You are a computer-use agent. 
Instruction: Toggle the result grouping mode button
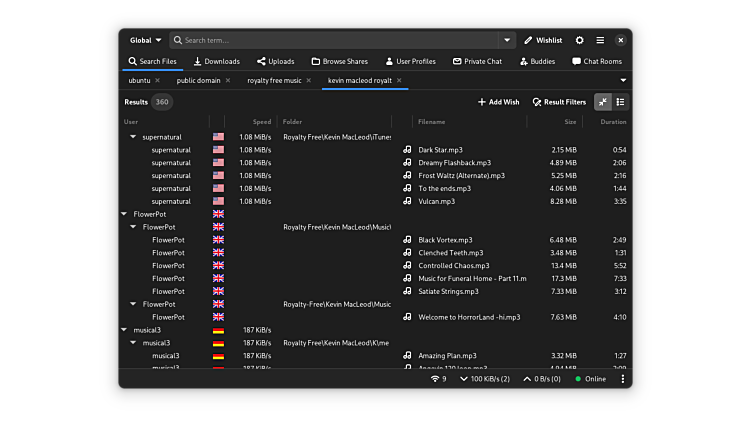[x=621, y=102]
